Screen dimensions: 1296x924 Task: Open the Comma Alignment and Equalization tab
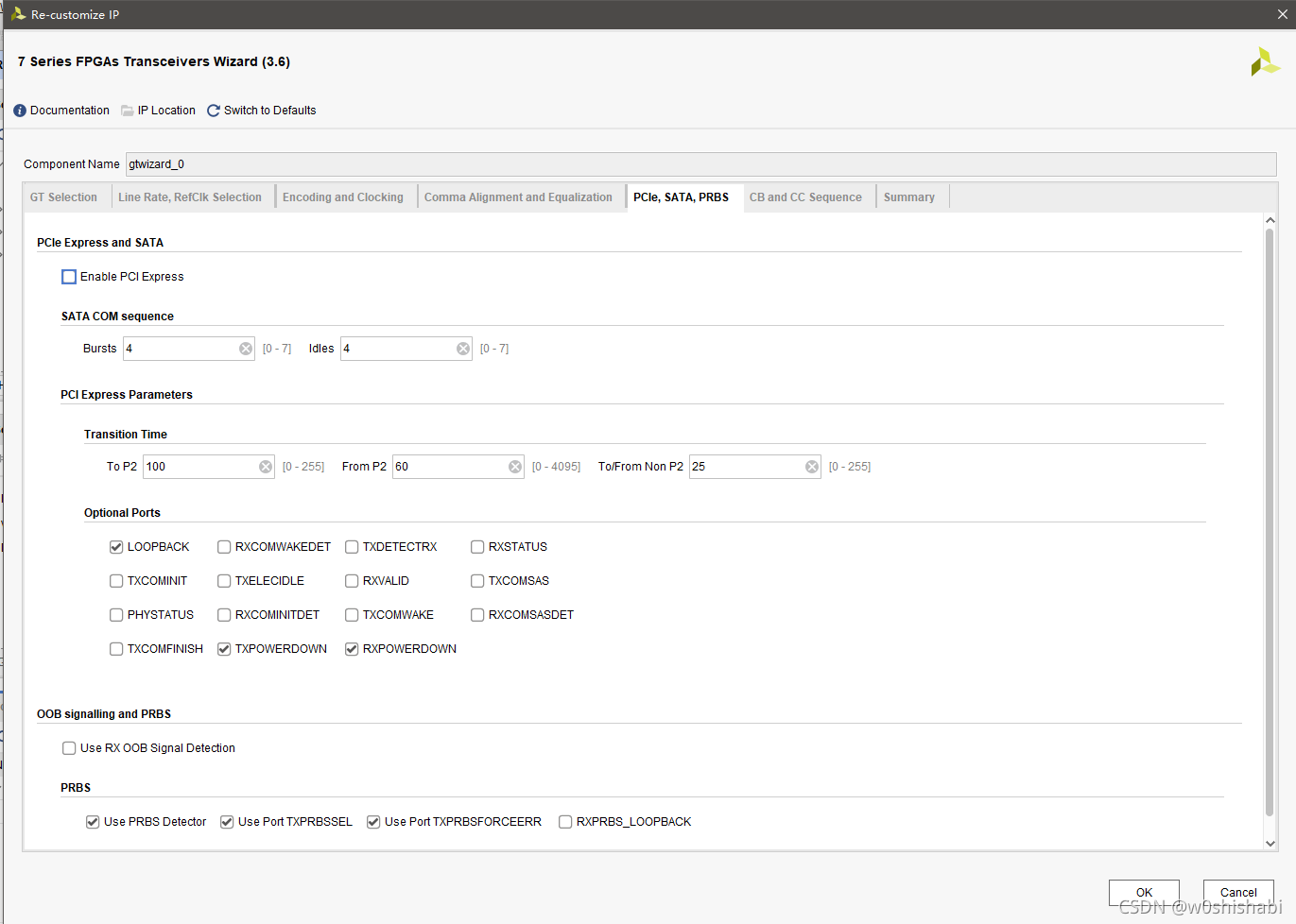point(518,197)
